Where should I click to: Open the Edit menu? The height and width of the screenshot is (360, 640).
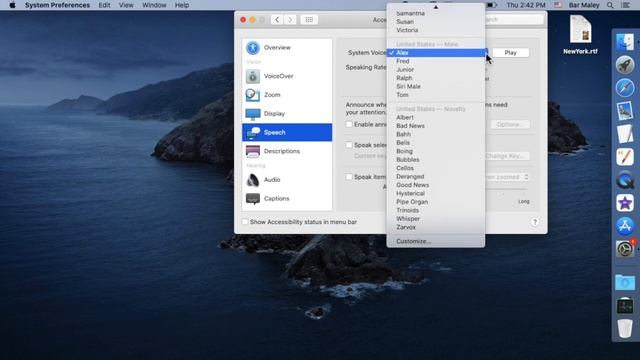(x=104, y=5)
